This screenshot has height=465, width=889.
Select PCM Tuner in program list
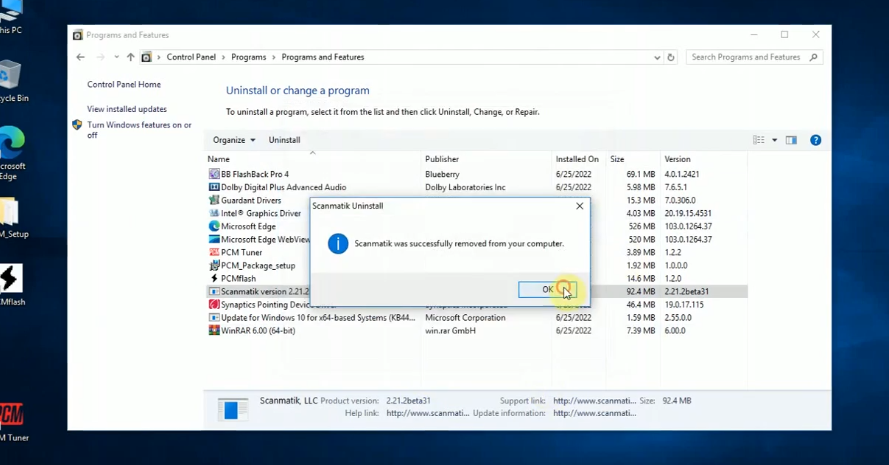[x=241, y=252]
